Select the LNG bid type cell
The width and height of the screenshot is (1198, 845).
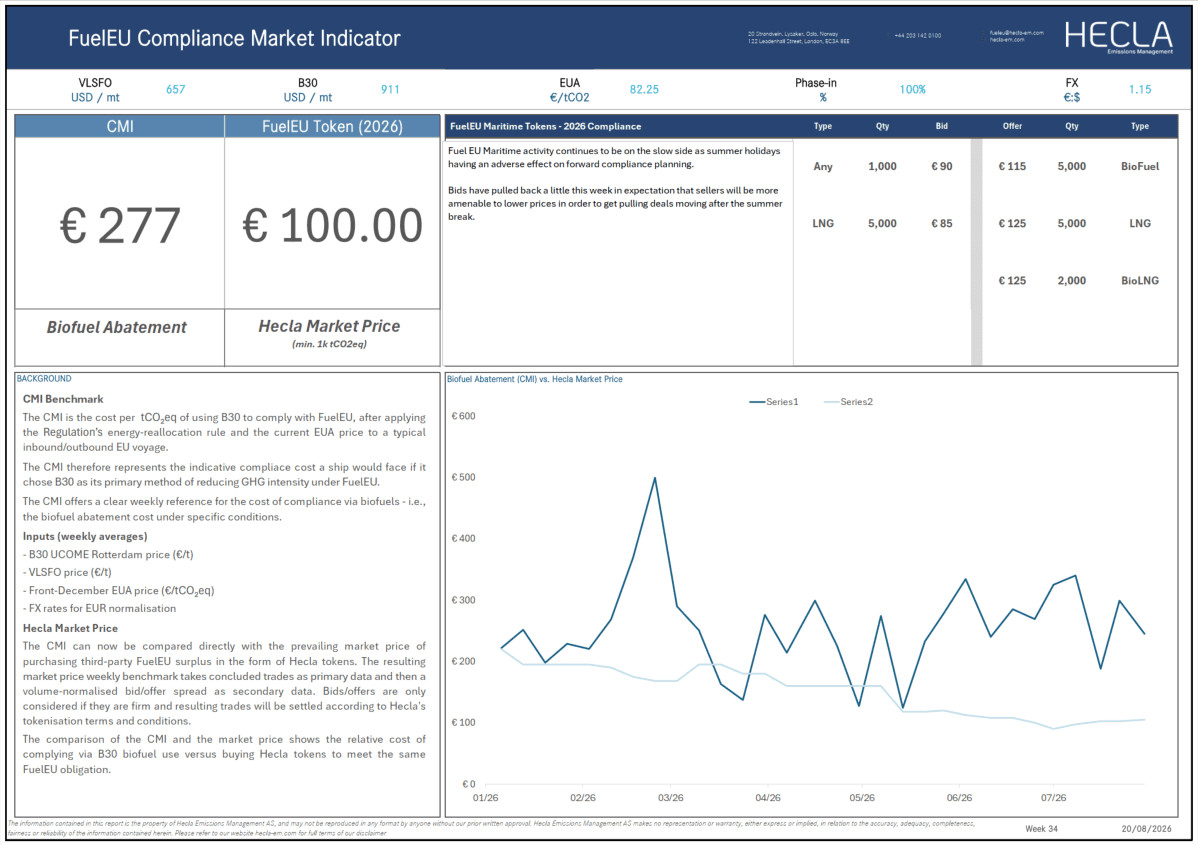(823, 224)
